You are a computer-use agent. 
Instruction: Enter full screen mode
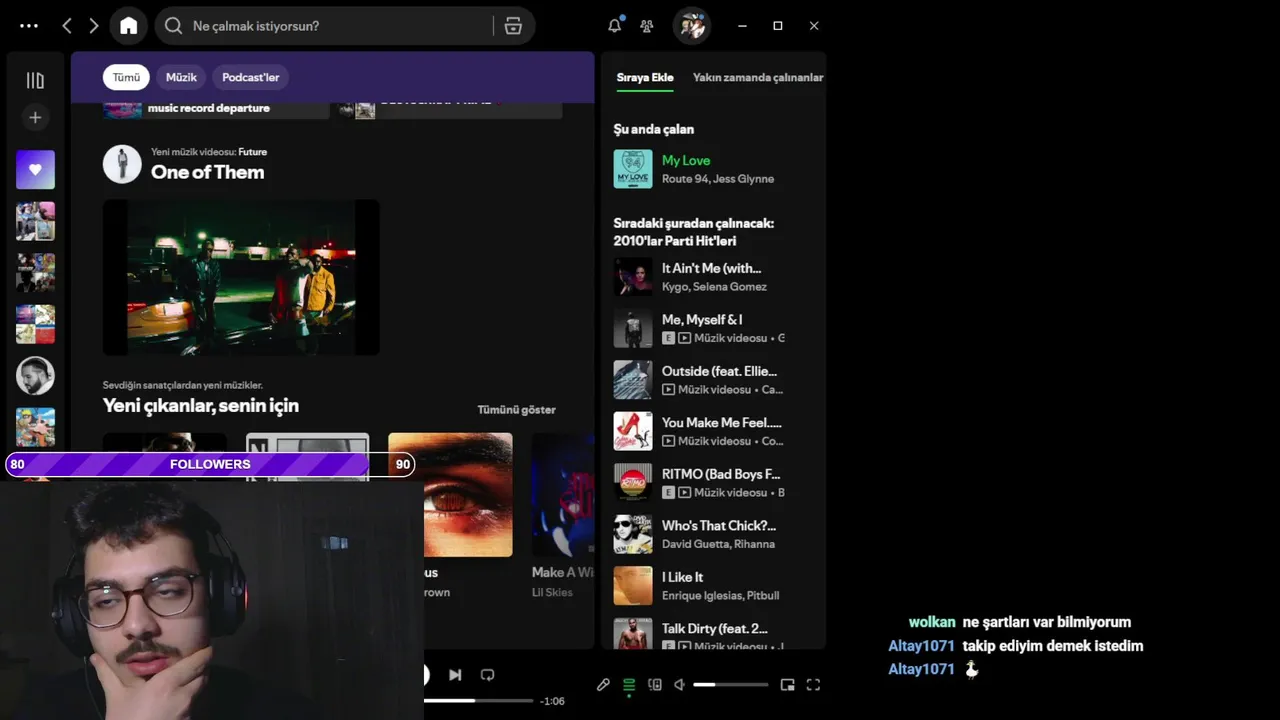(x=813, y=685)
